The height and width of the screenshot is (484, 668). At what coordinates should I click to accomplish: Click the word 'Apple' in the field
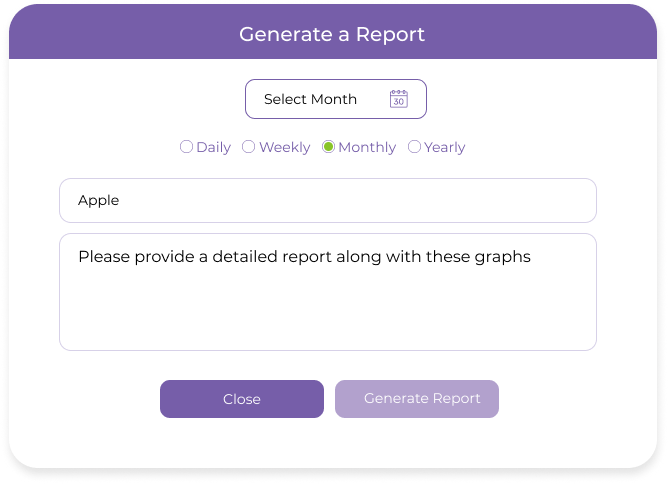click(98, 200)
